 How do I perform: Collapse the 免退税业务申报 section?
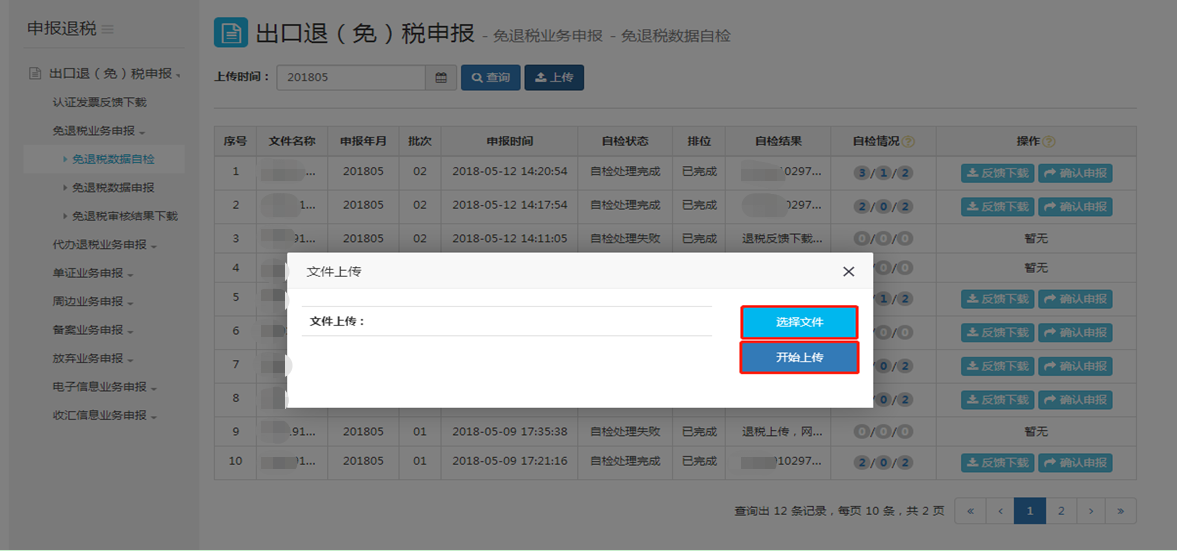(x=99, y=131)
